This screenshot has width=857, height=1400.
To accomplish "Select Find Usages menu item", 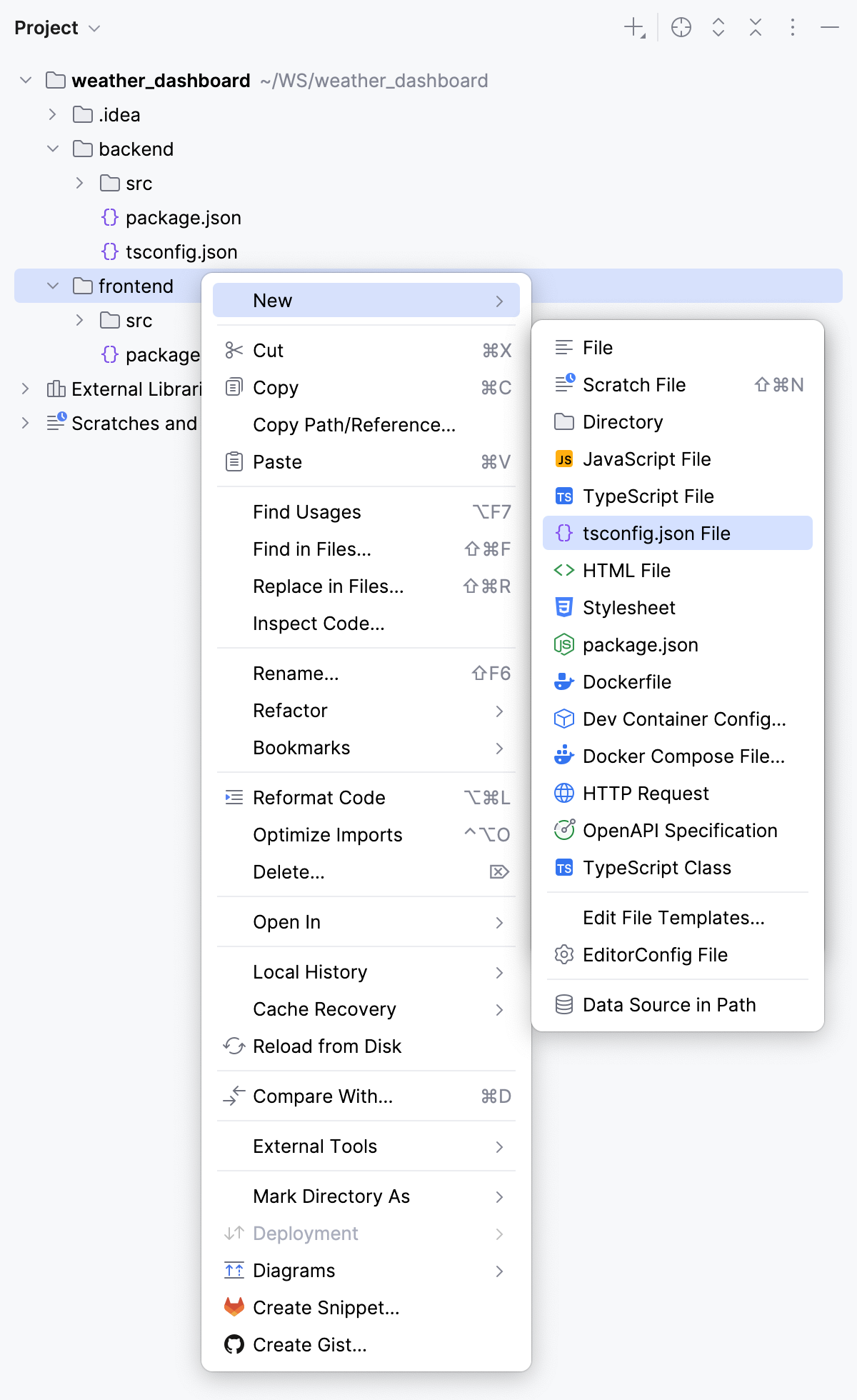I will (x=366, y=511).
